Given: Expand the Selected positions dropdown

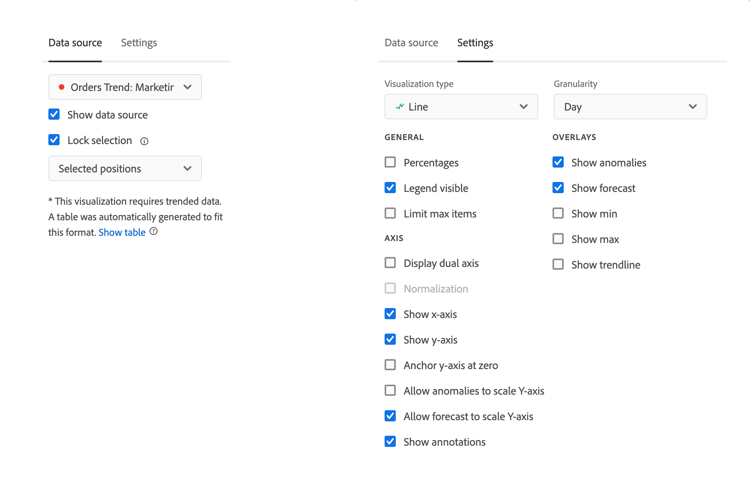Looking at the screenshot, I should click(125, 169).
